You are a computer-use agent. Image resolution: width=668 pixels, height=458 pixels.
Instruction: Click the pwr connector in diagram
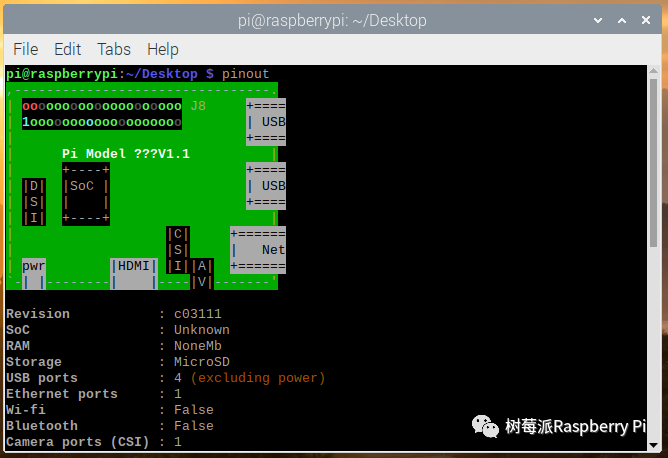tap(34, 266)
